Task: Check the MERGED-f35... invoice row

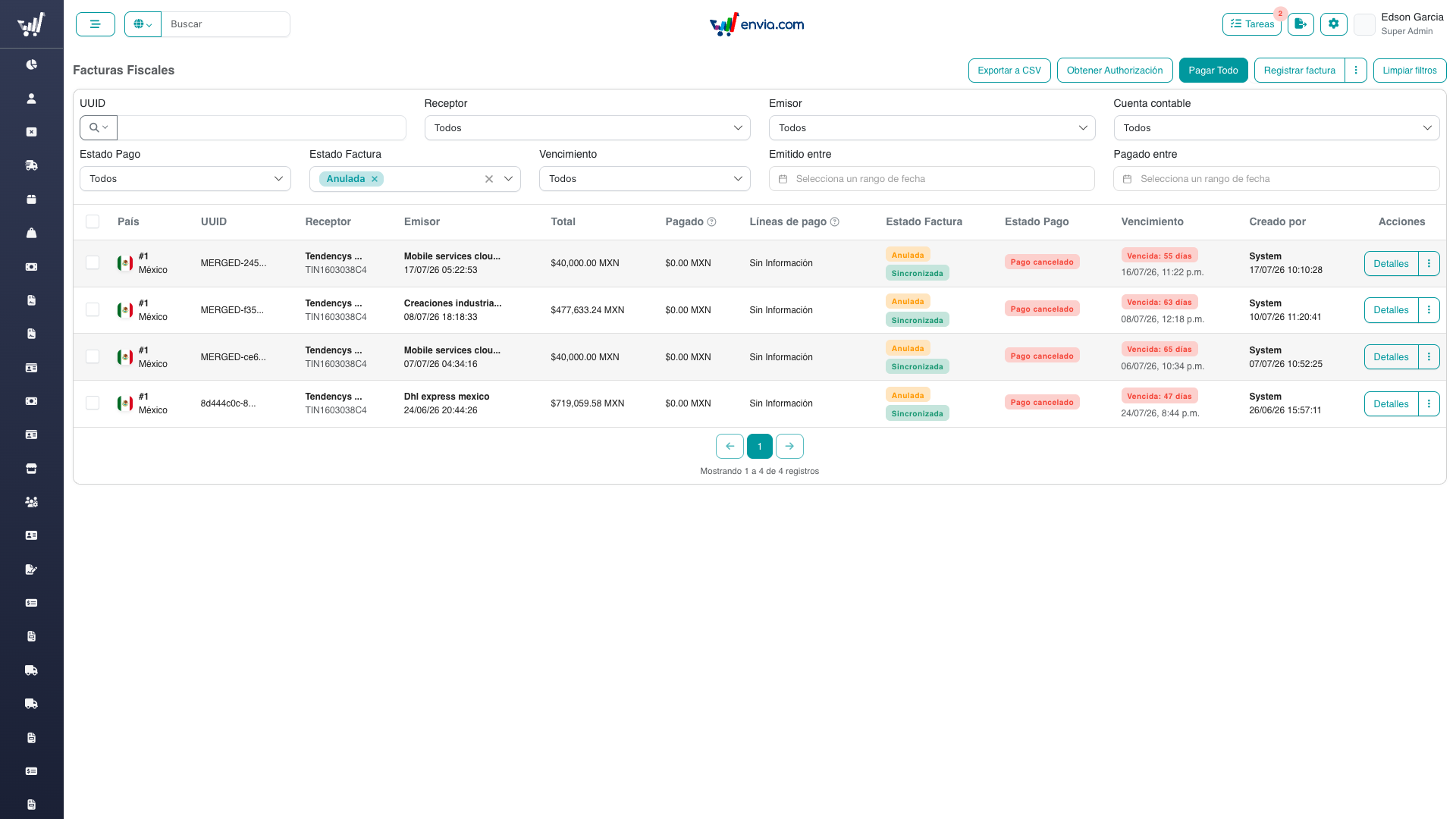Action: (x=93, y=309)
